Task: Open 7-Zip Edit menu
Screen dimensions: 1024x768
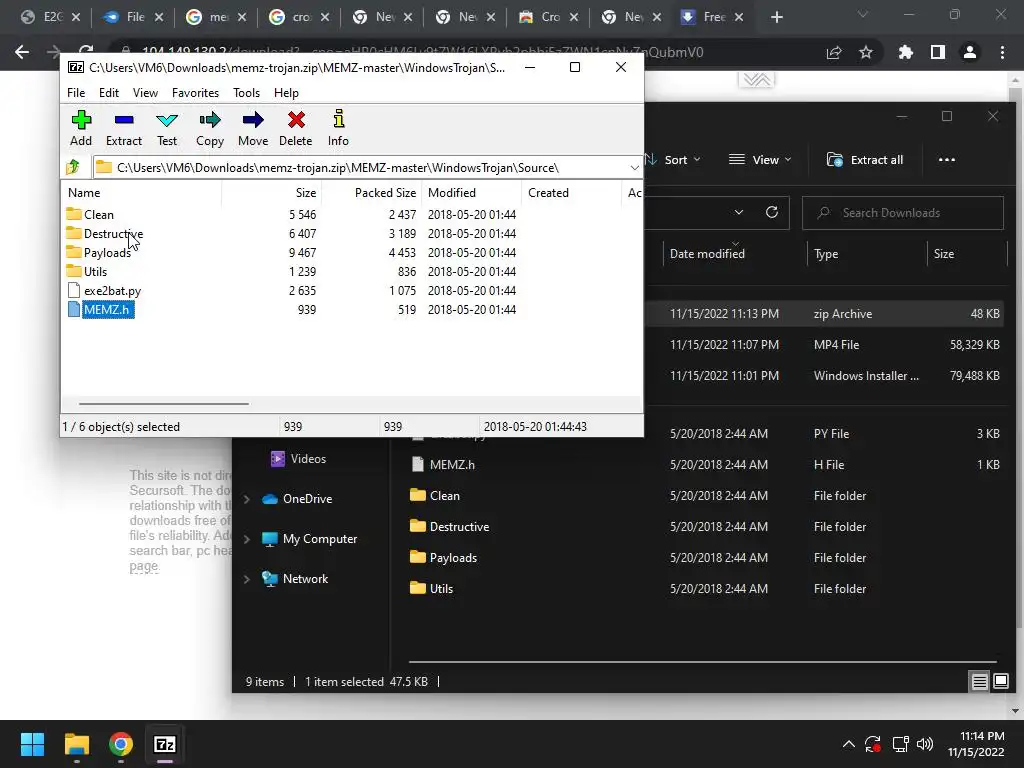Action: point(108,93)
